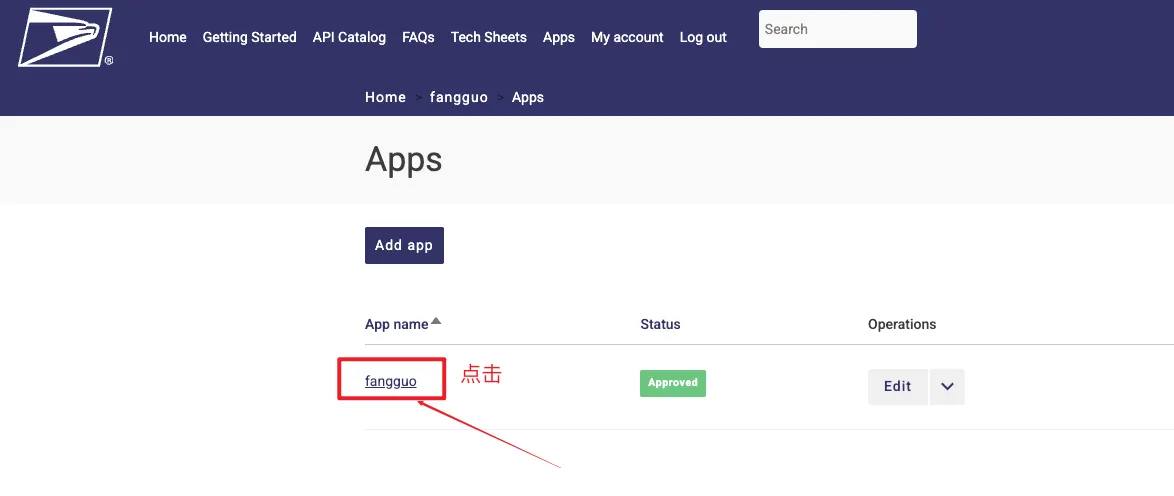Sort table by App name header

tap(397, 324)
